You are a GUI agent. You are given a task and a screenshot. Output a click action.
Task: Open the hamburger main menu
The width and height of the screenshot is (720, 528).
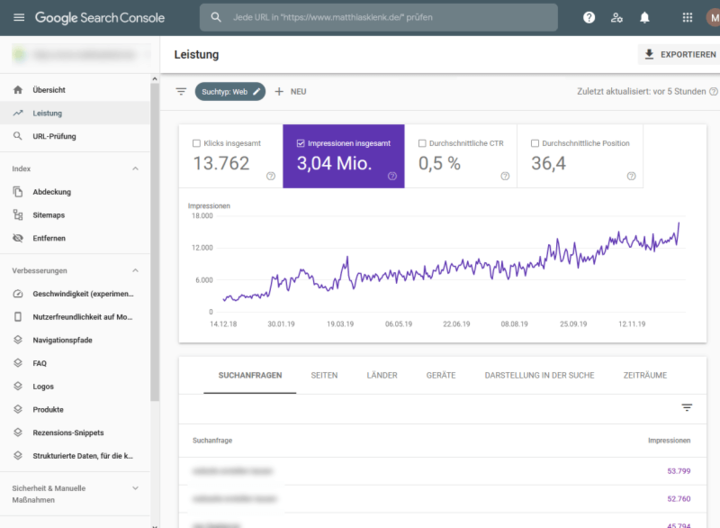[19, 17]
